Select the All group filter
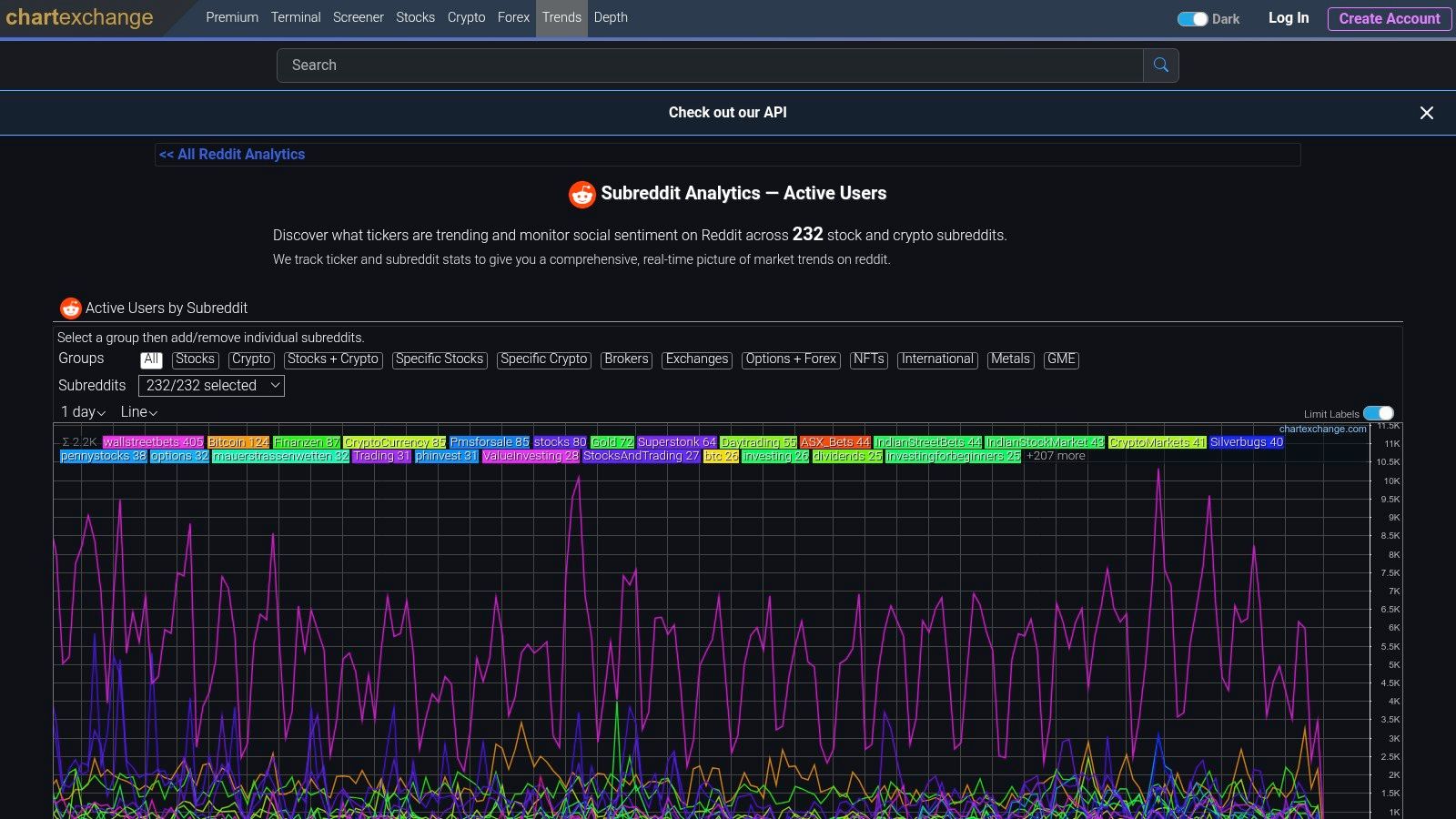Image resolution: width=1456 pixels, height=819 pixels. (x=151, y=359)
